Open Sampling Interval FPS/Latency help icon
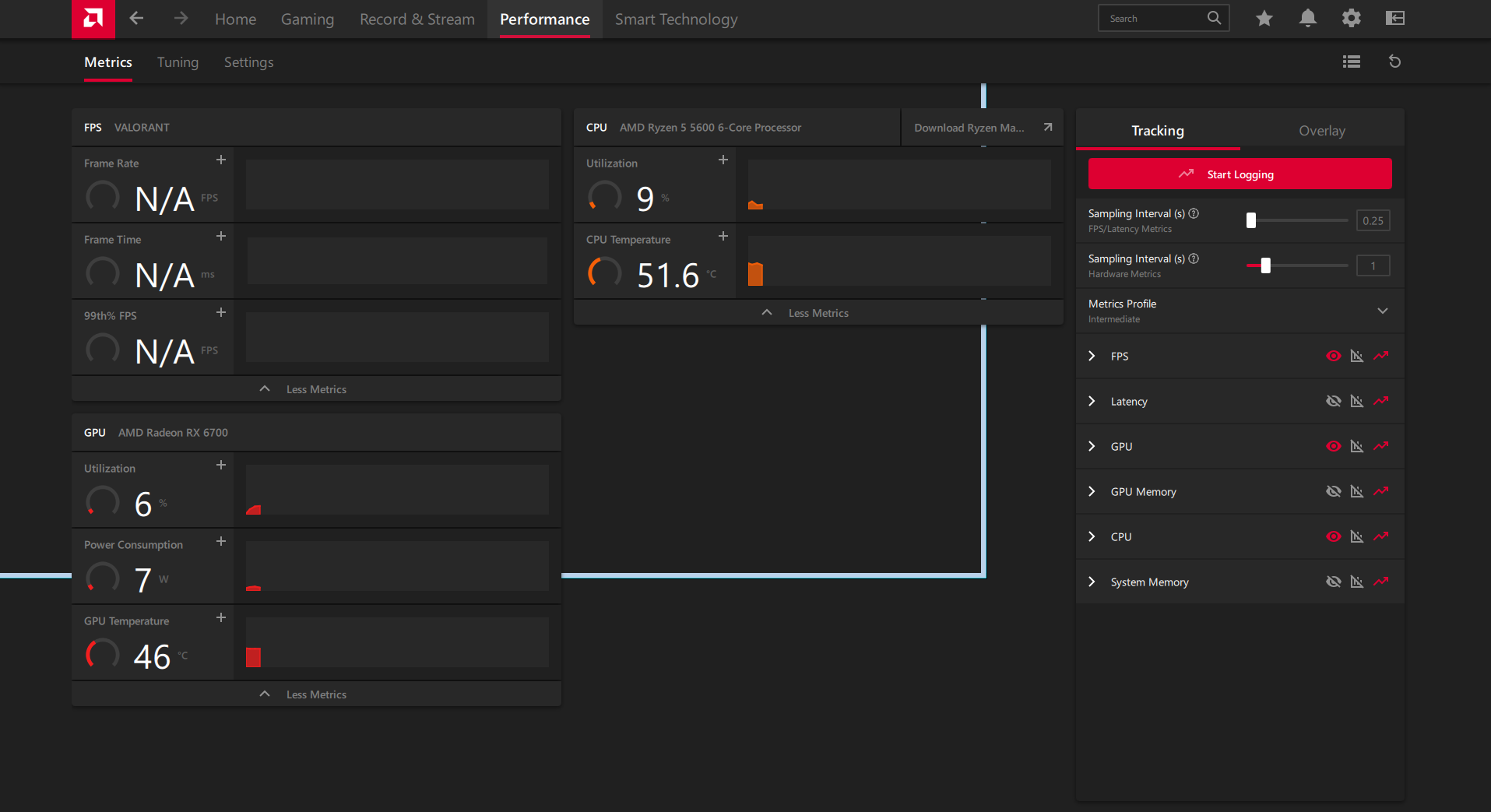The image size is (1491, 812). [1194, 213]
